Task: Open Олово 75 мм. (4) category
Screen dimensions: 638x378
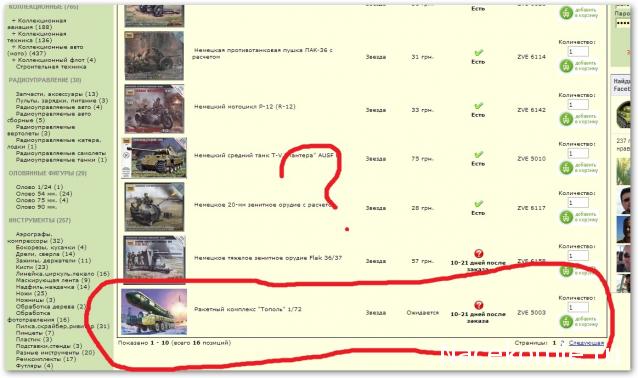Action: tap(42, 200)
